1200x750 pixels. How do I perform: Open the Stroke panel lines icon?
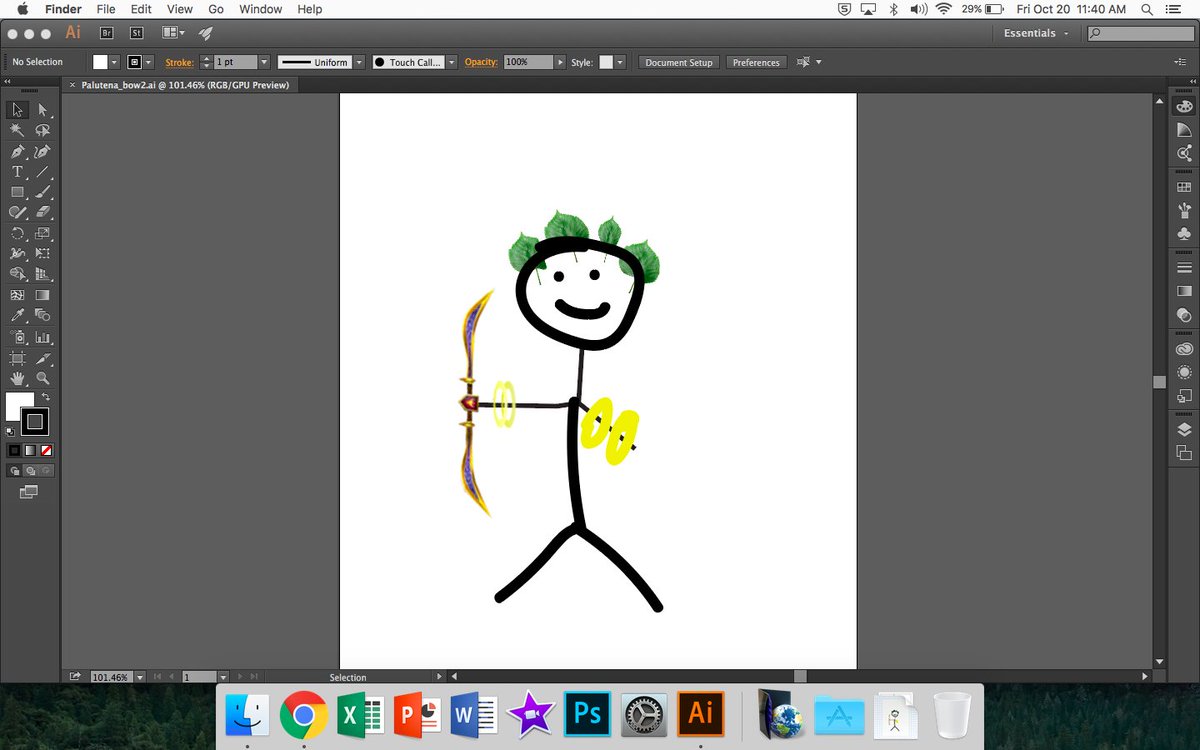point(1185,268)
